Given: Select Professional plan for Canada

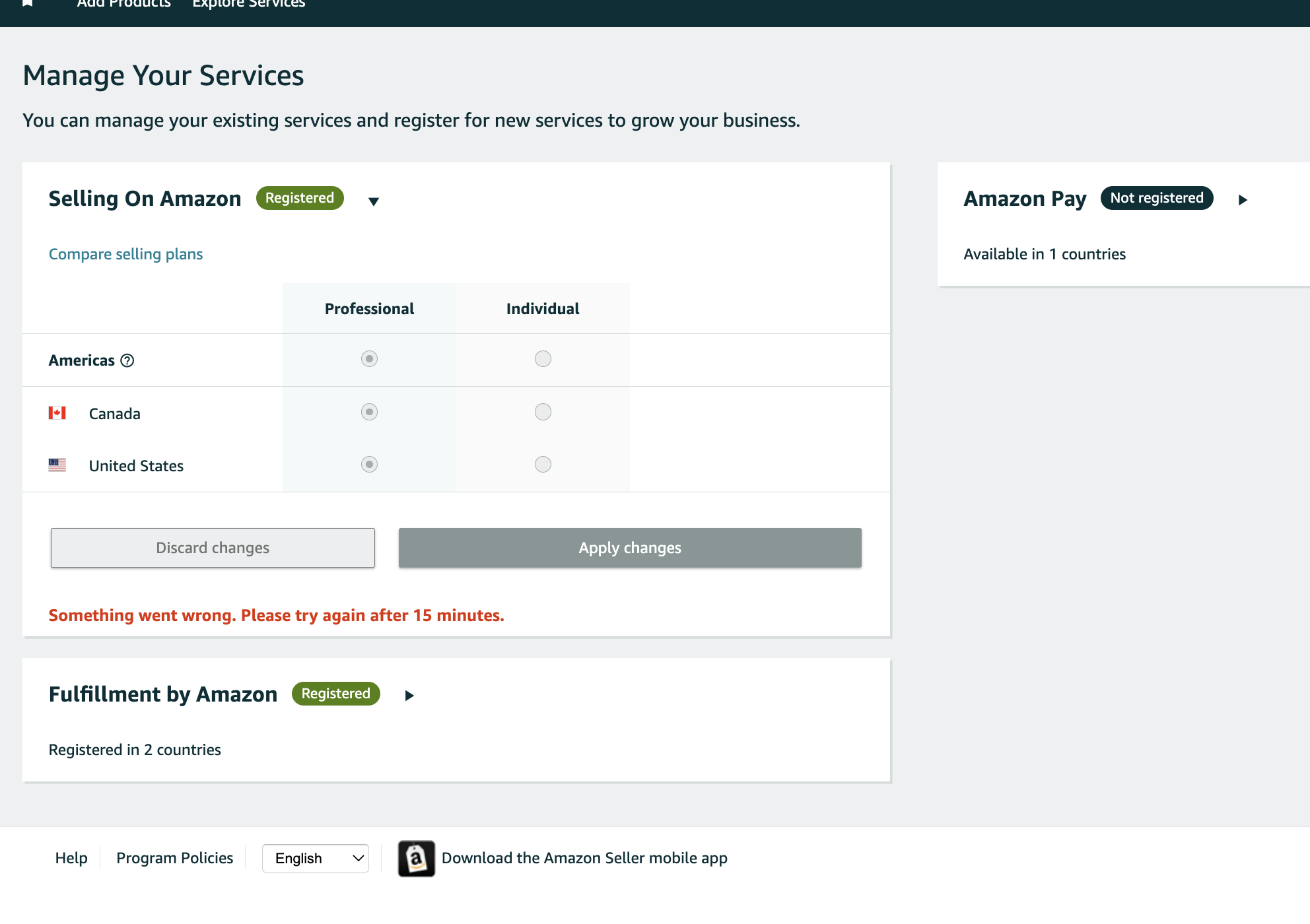Looking at the screenshot, I should coord(369,412).
